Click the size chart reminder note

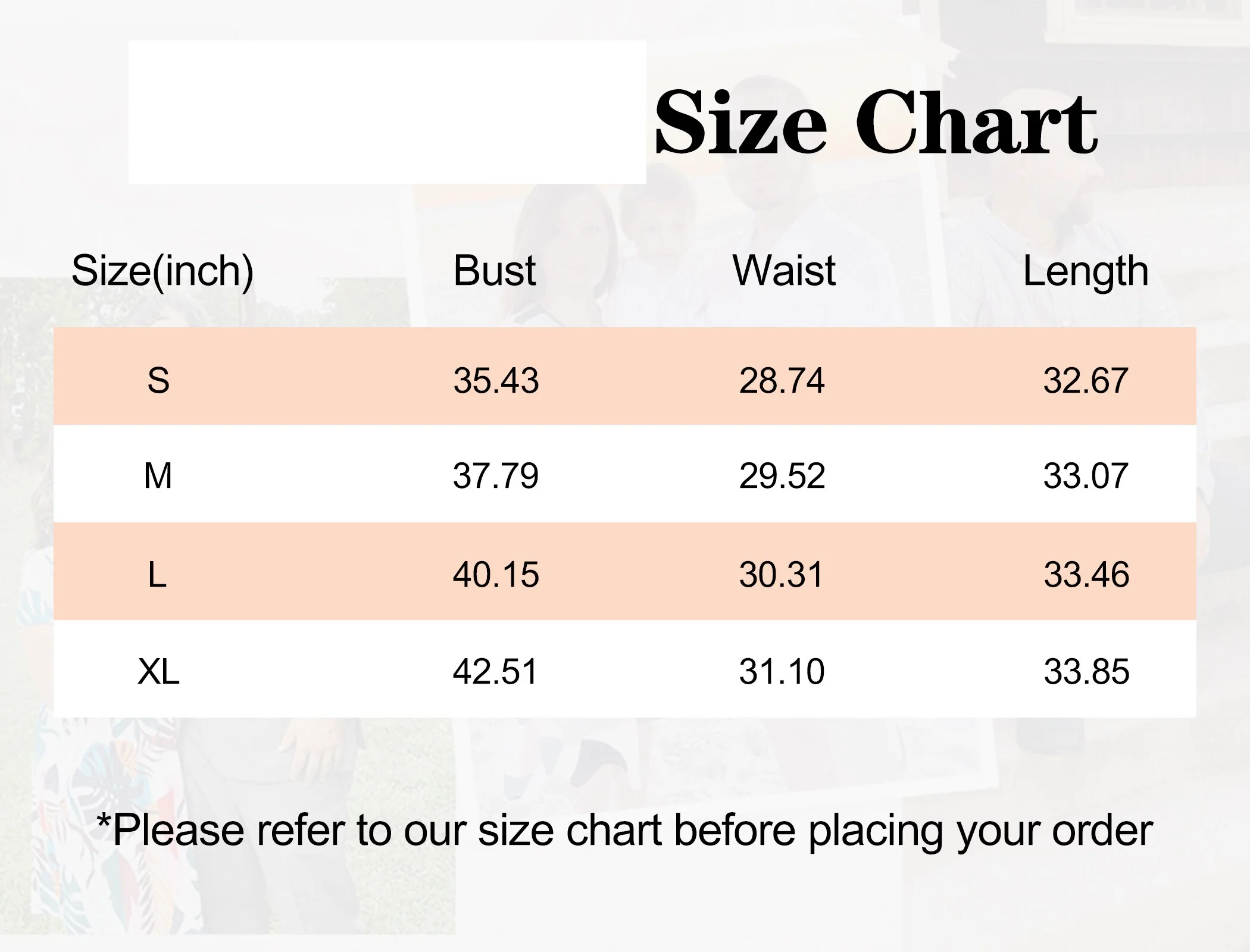[624, 831]
